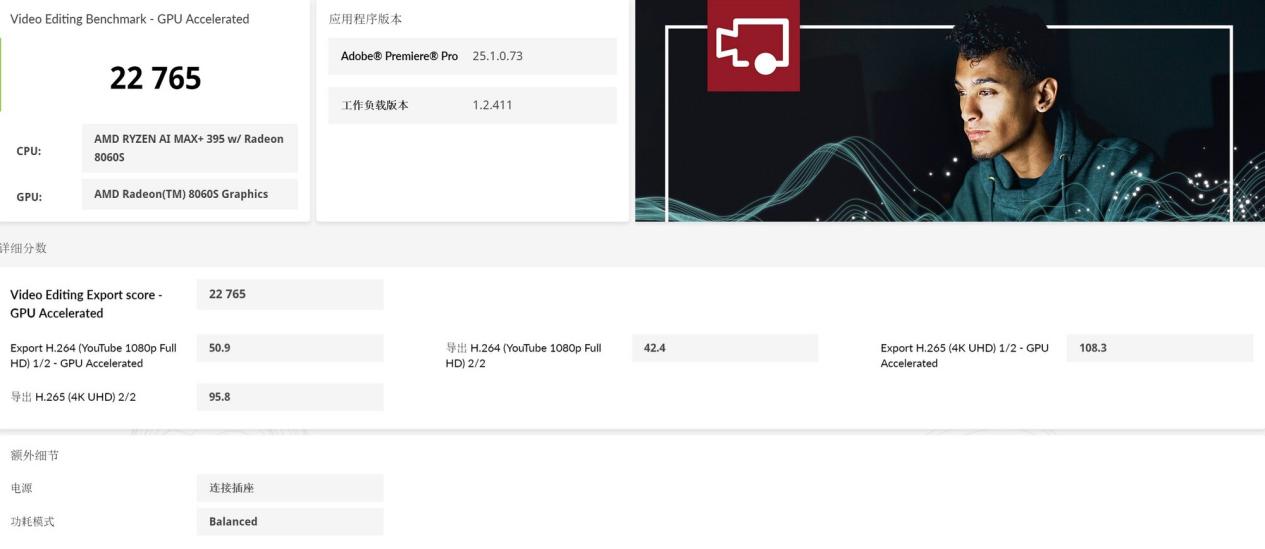Click the 导出 H.264 (YouTube 1080p Full HD) 2/2 label
The image size is (1265, 549).
pyautogui.click(x=523, y=356)
